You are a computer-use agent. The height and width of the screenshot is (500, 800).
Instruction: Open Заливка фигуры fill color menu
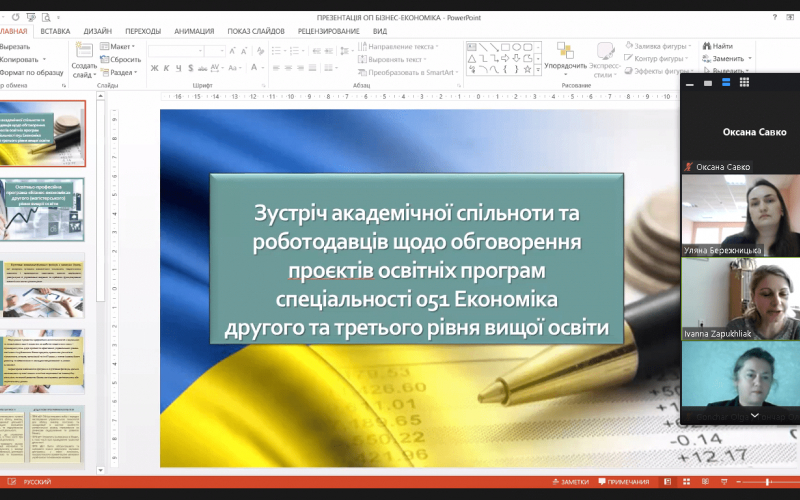click(658, 46)
